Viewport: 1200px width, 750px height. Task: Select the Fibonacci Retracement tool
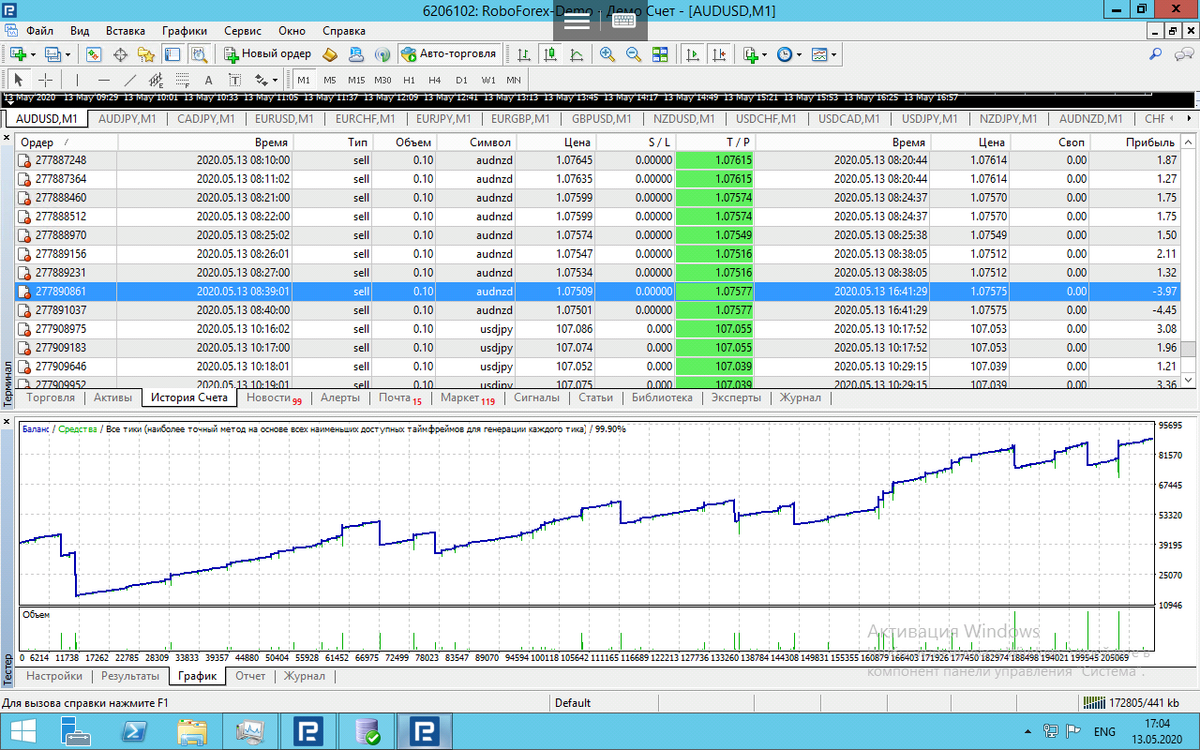[182, 80]
